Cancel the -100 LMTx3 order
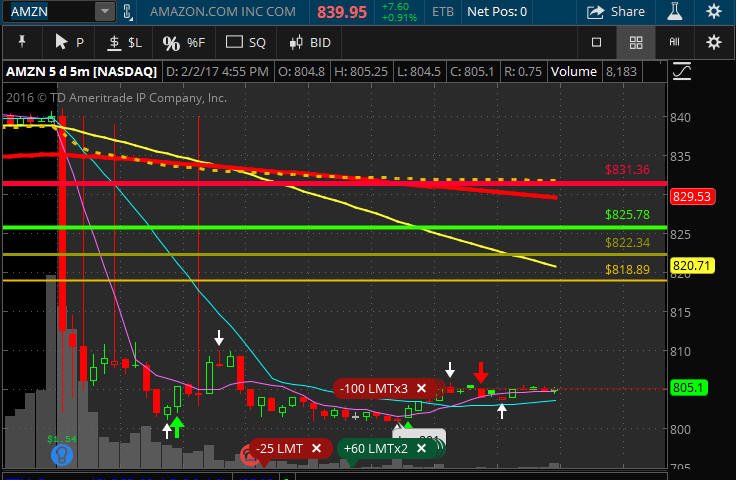Viewport: 736px width, 480px height. click(x=422, y=389)
